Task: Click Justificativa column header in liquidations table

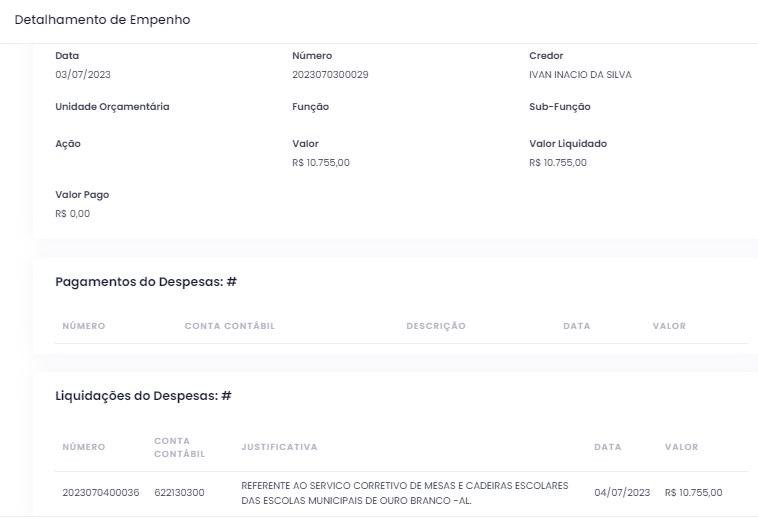Action: point(279,447)
